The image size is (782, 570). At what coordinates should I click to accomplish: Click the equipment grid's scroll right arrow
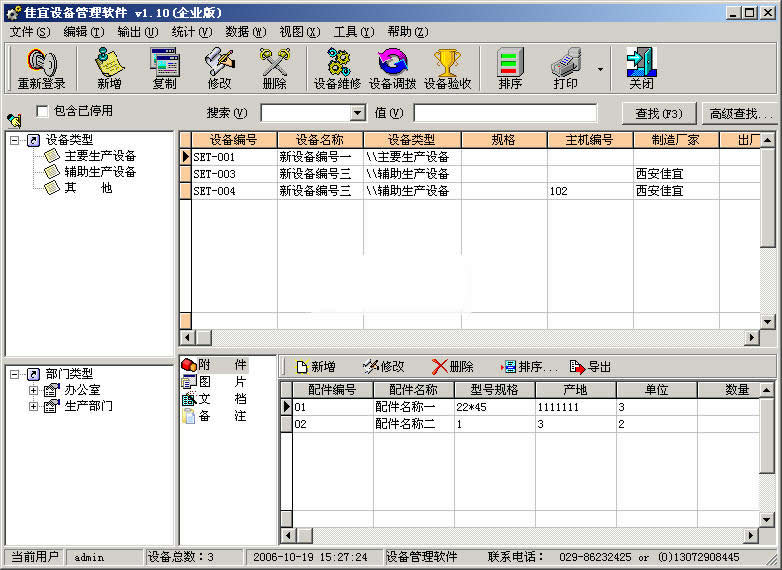pyautogui.click(x=752, y=338)
